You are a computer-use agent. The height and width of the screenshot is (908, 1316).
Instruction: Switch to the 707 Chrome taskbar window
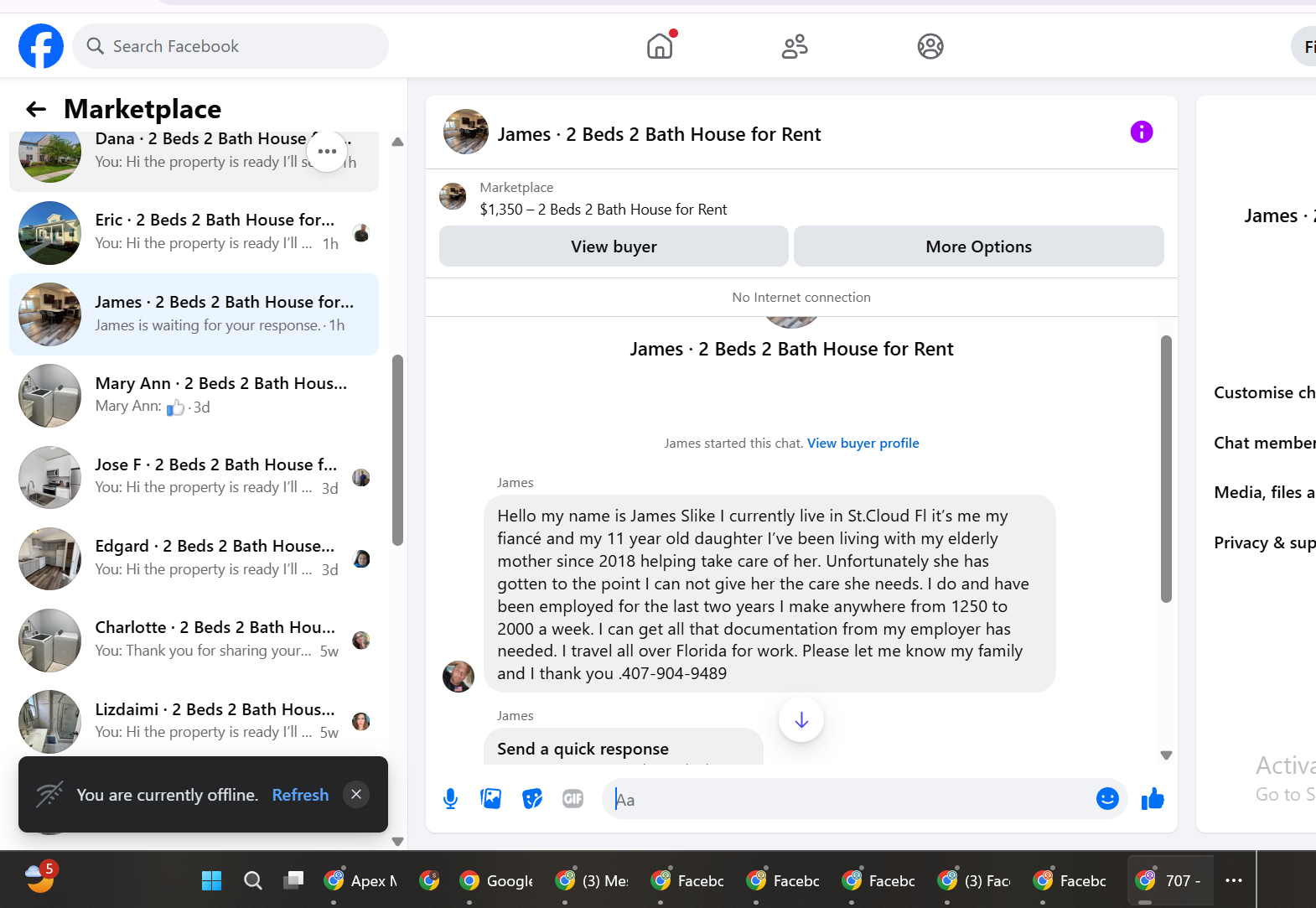[x=1170, y=880]
